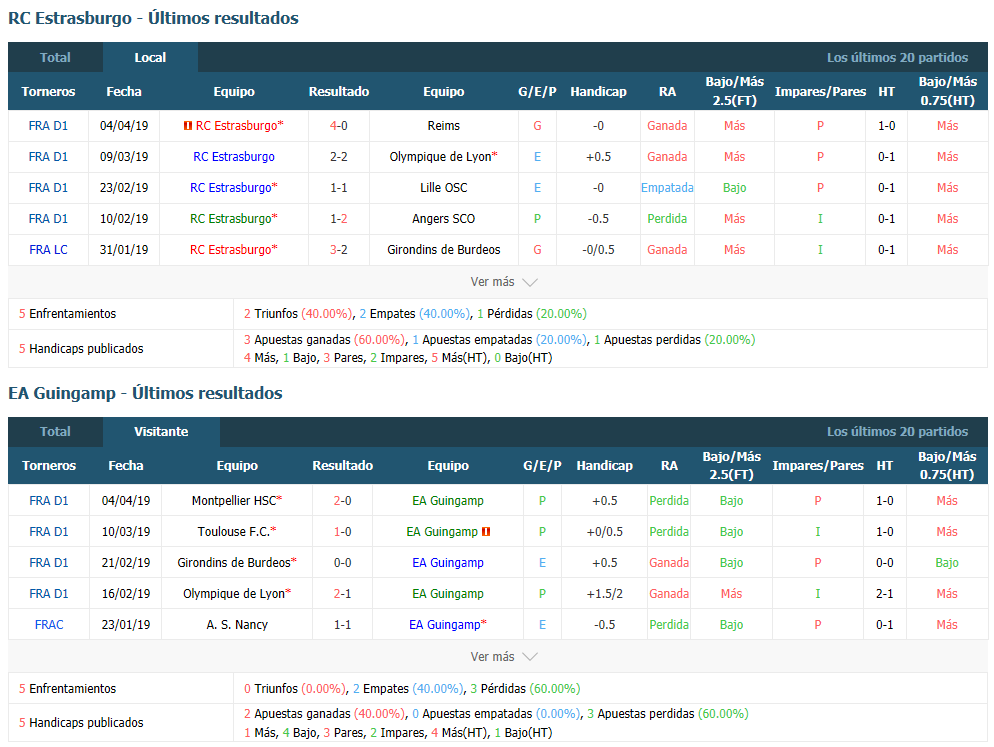The height and width of the screenshot is (747, 994).
Task: Click the date 23/02/19
Action: click(124, 188)
